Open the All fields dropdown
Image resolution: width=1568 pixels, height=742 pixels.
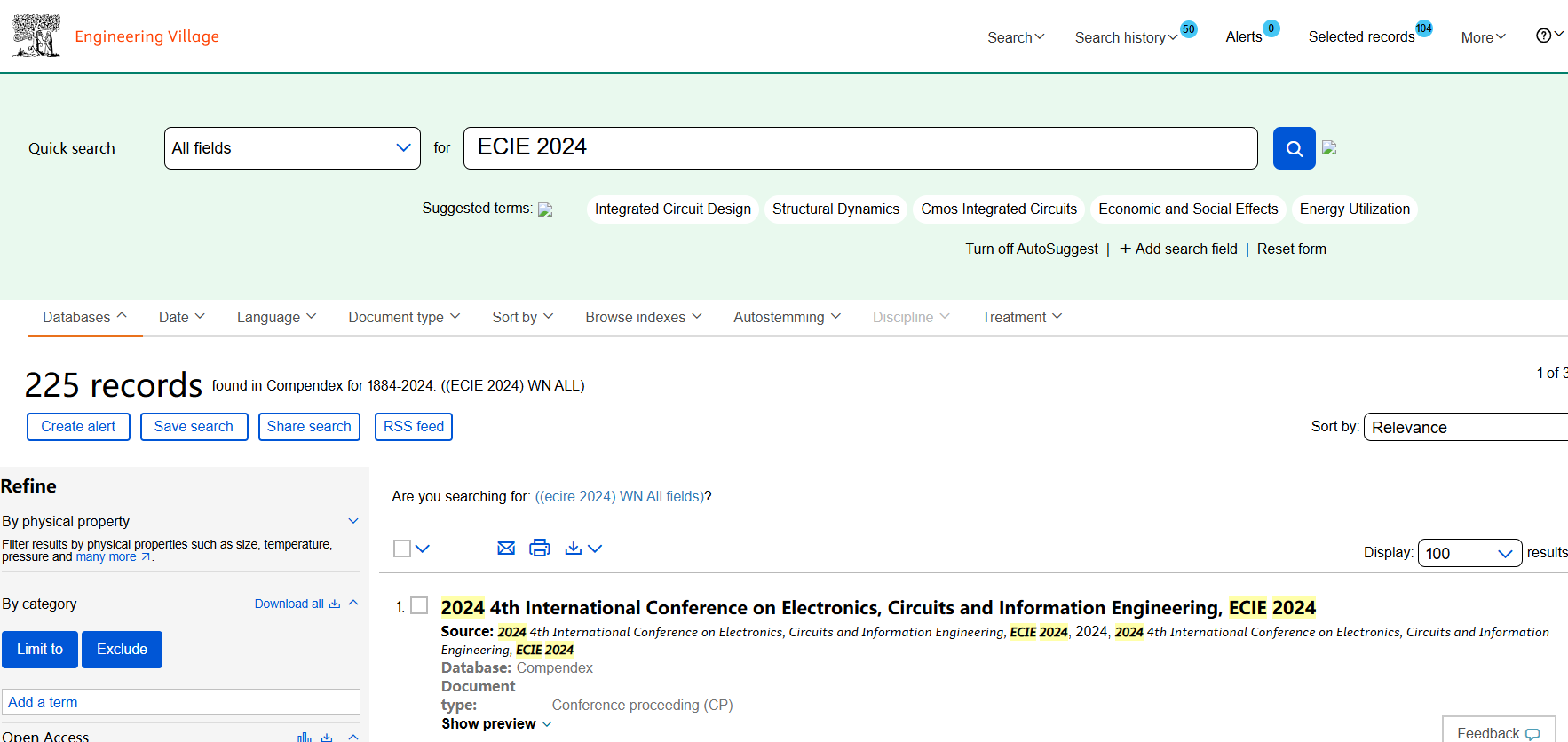tap(292, 148)
